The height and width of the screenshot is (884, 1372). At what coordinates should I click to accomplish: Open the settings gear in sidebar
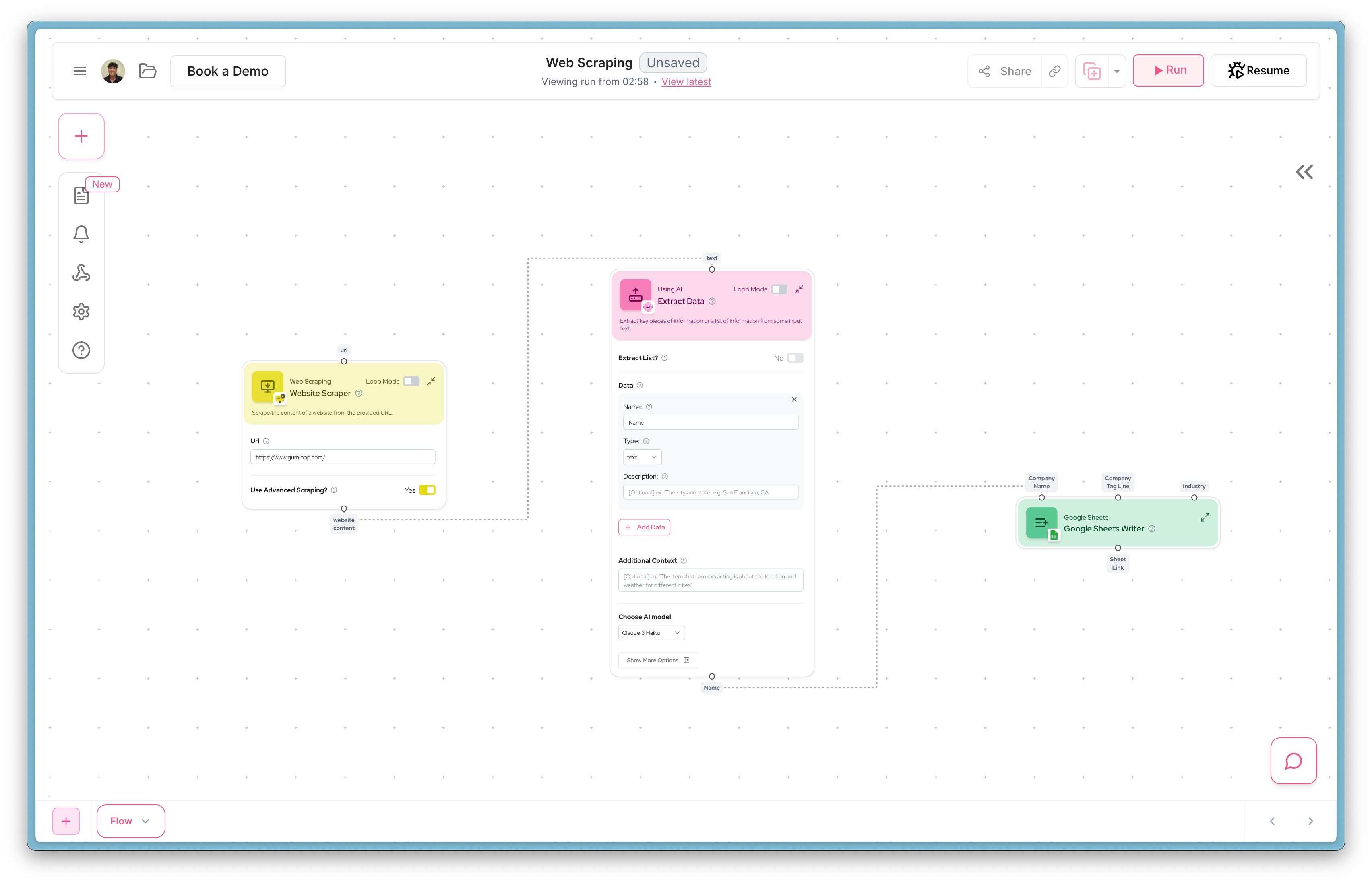click(x=81, y=312)
